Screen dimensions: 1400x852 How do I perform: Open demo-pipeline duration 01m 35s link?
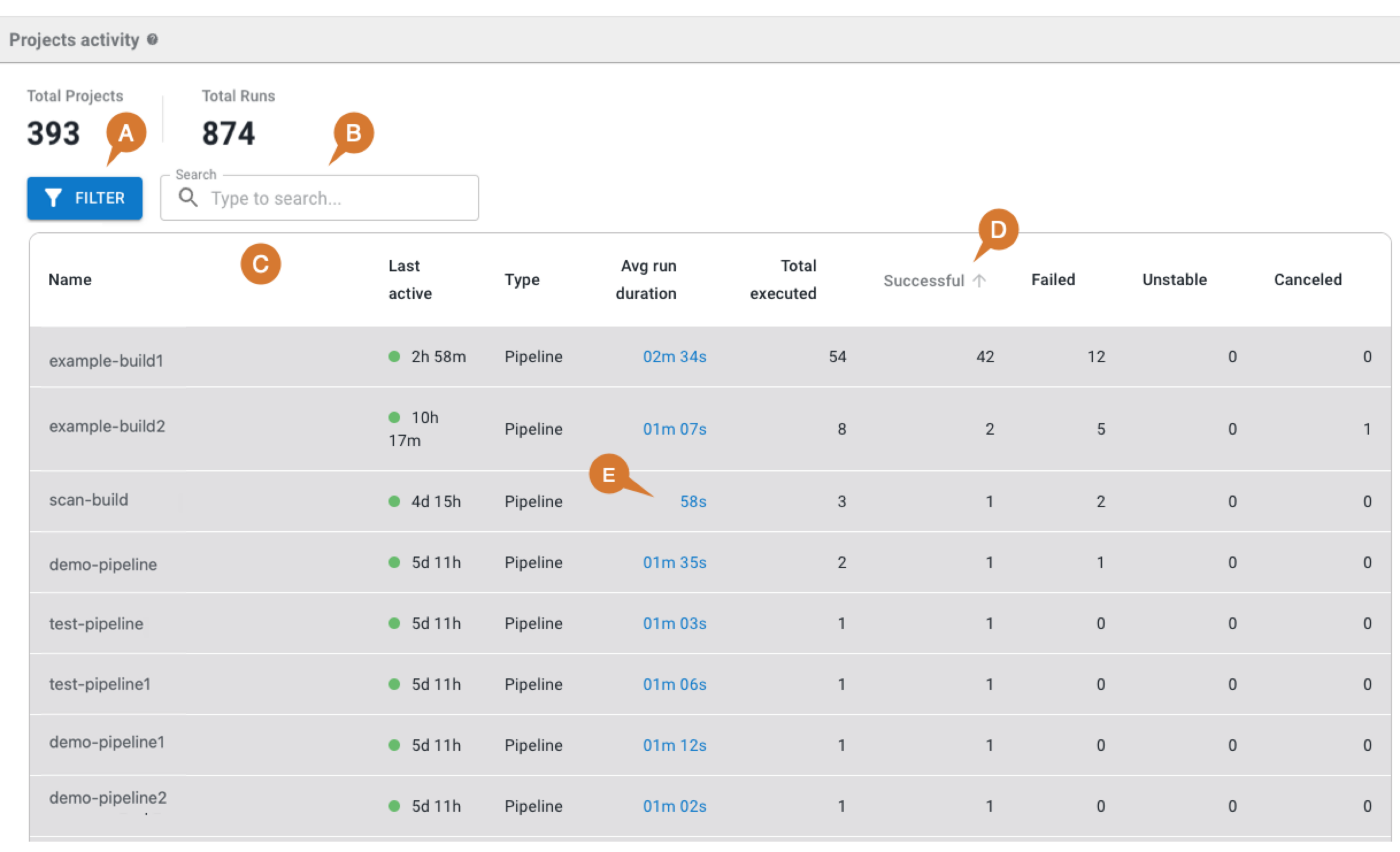click(674, 563)
